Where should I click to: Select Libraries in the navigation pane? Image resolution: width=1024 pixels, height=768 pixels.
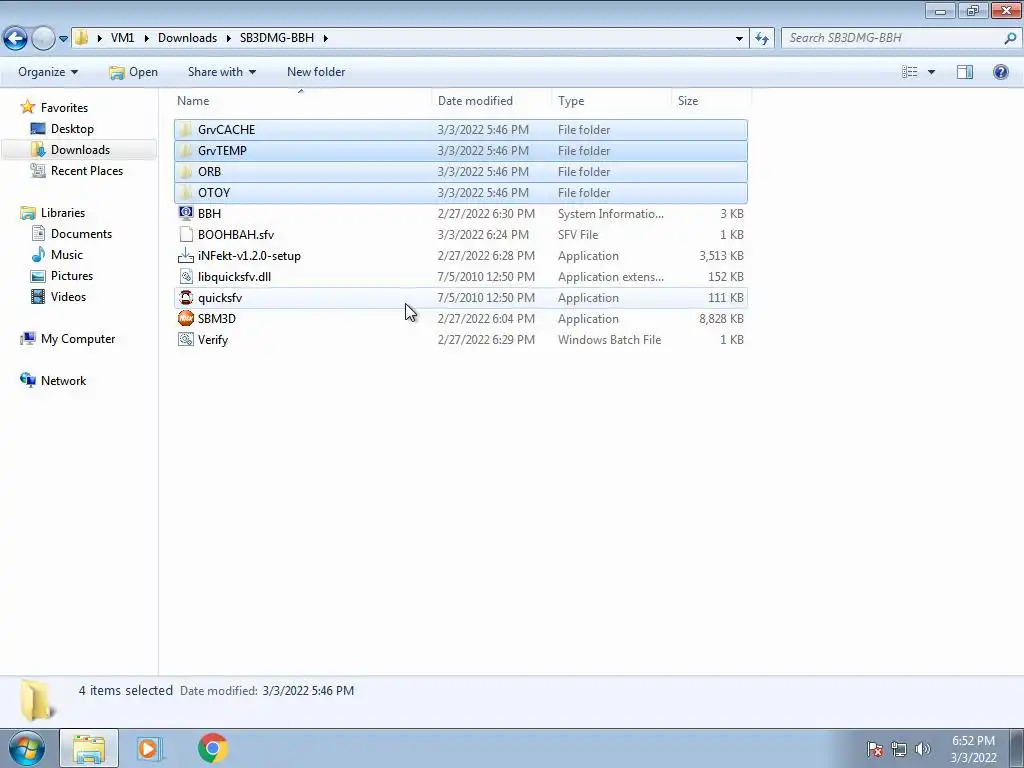(x=63, y=212)
